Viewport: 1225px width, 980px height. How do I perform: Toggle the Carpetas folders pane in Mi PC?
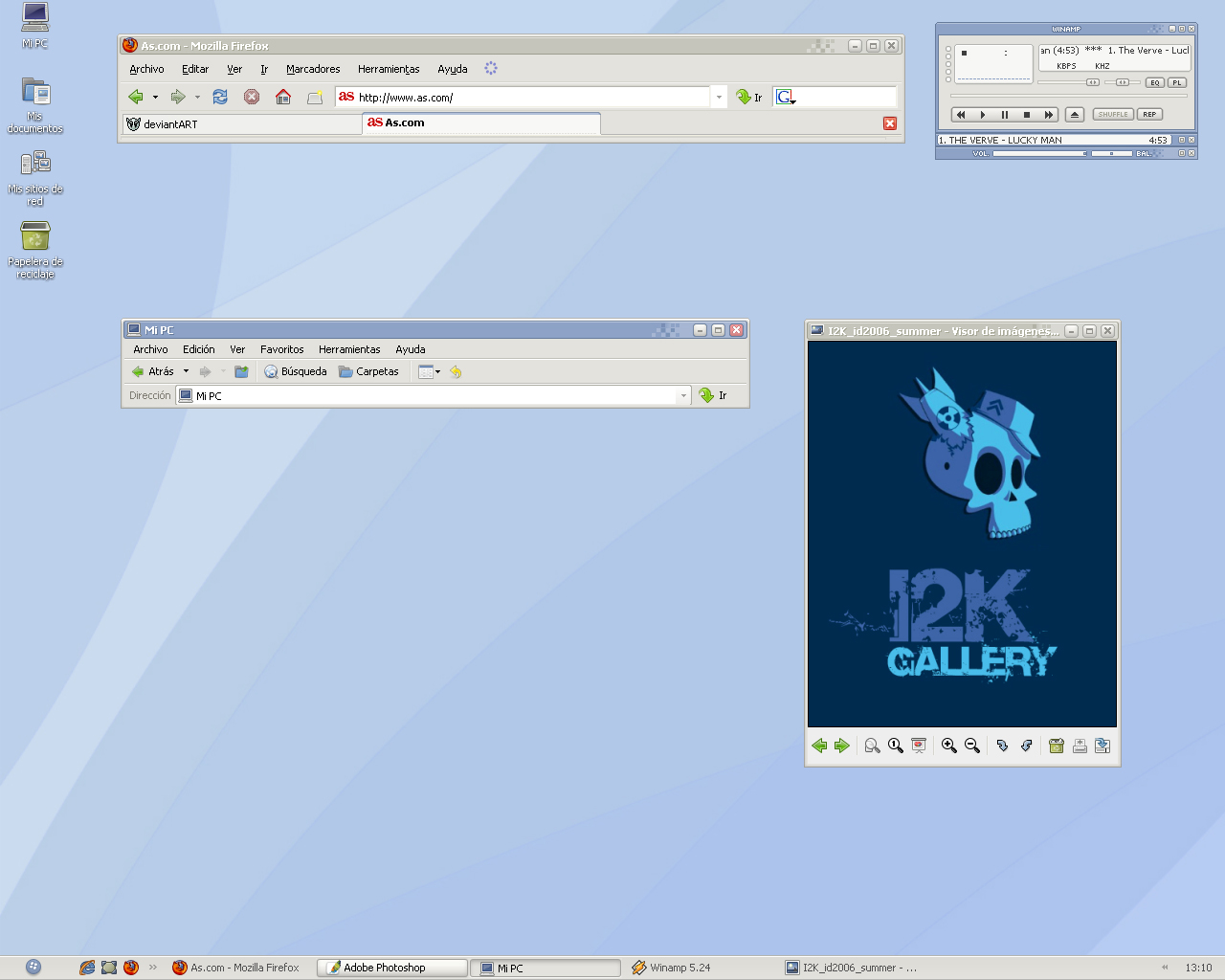click(x=368, y=371)
